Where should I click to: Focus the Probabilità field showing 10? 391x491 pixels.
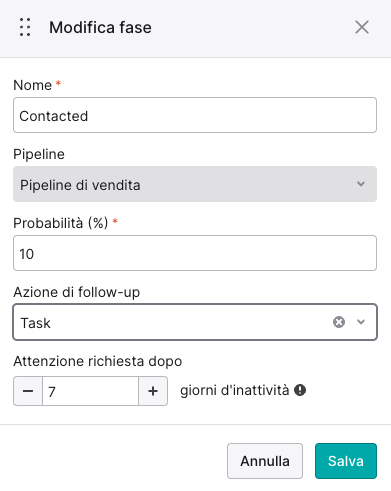point(195,253)
